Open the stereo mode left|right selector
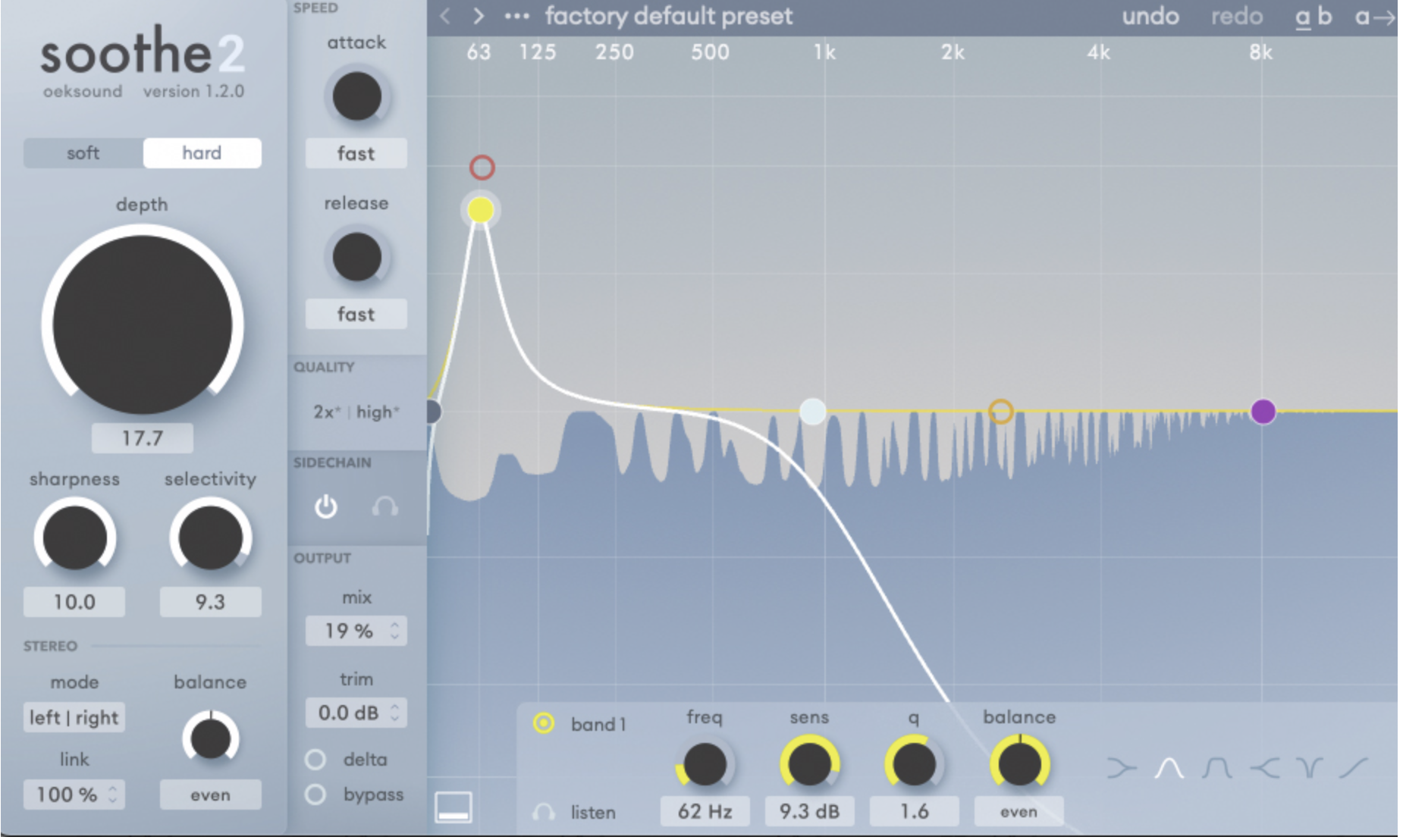 tap(73, 717)
